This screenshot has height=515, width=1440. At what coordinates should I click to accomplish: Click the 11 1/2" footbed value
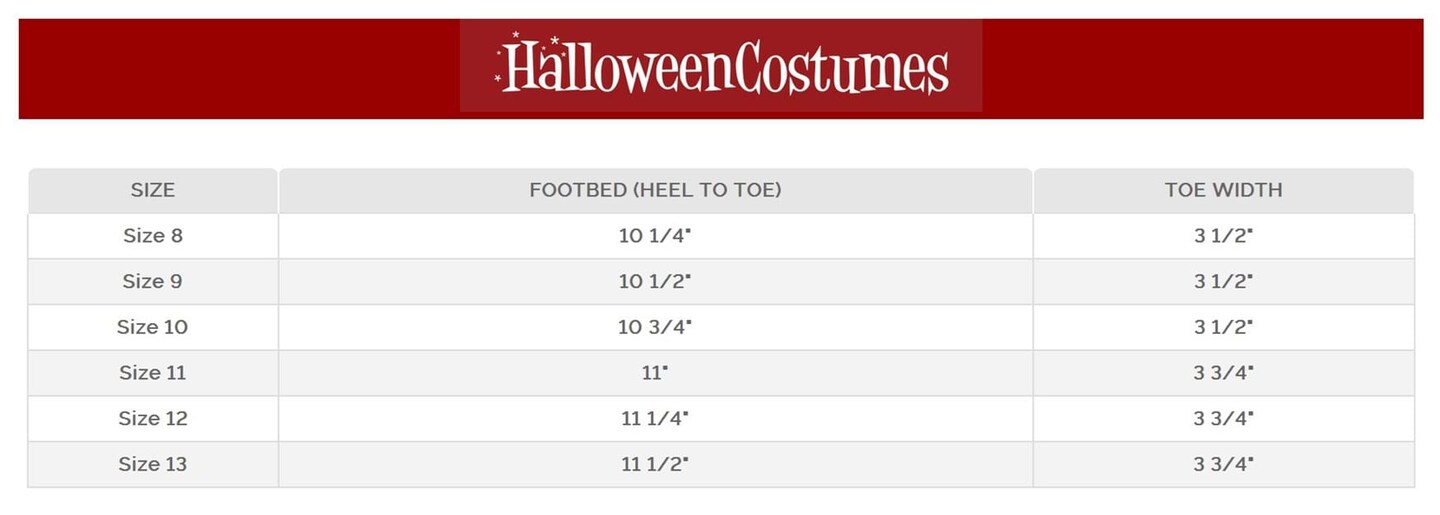[655, 464]
